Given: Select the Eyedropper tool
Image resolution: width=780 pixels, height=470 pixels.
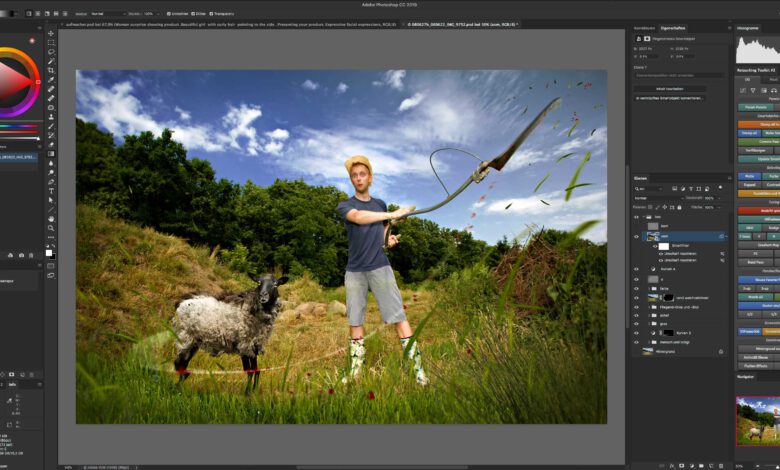Looking at the screenshot, I should (x=51, y=80).
